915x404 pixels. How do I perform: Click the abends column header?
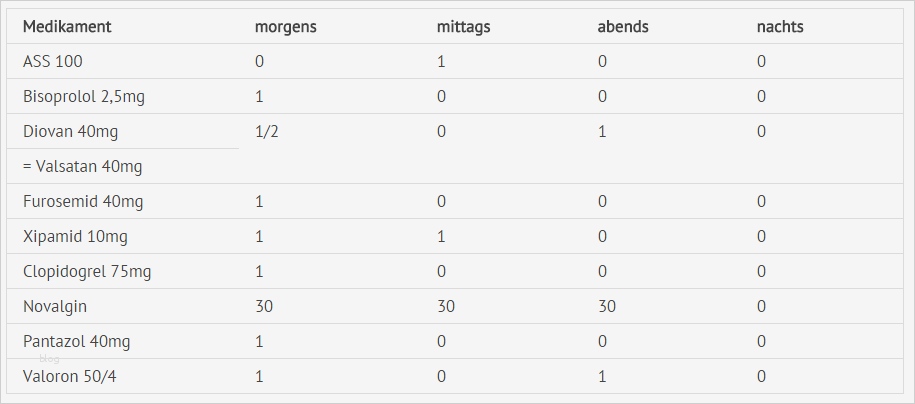[x=623, y=27]
